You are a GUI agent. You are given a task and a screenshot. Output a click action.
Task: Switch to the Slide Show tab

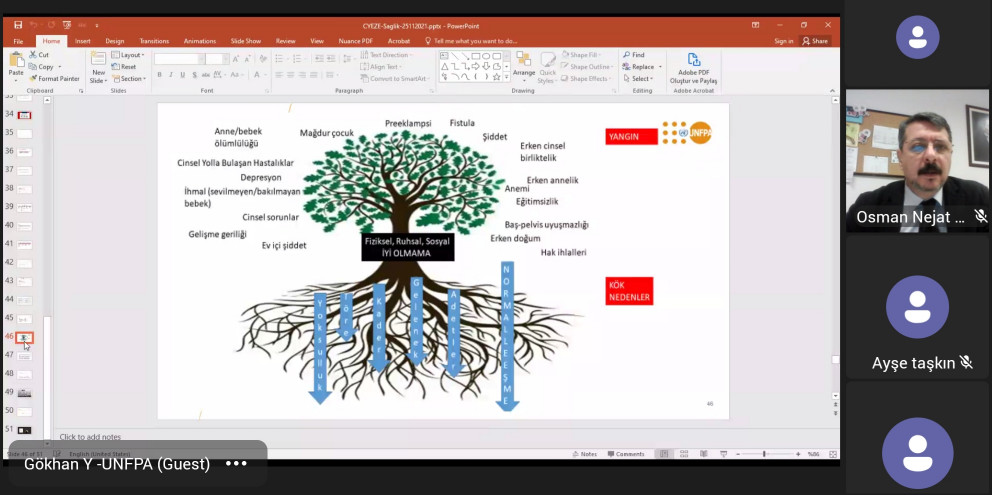(245, 41)
